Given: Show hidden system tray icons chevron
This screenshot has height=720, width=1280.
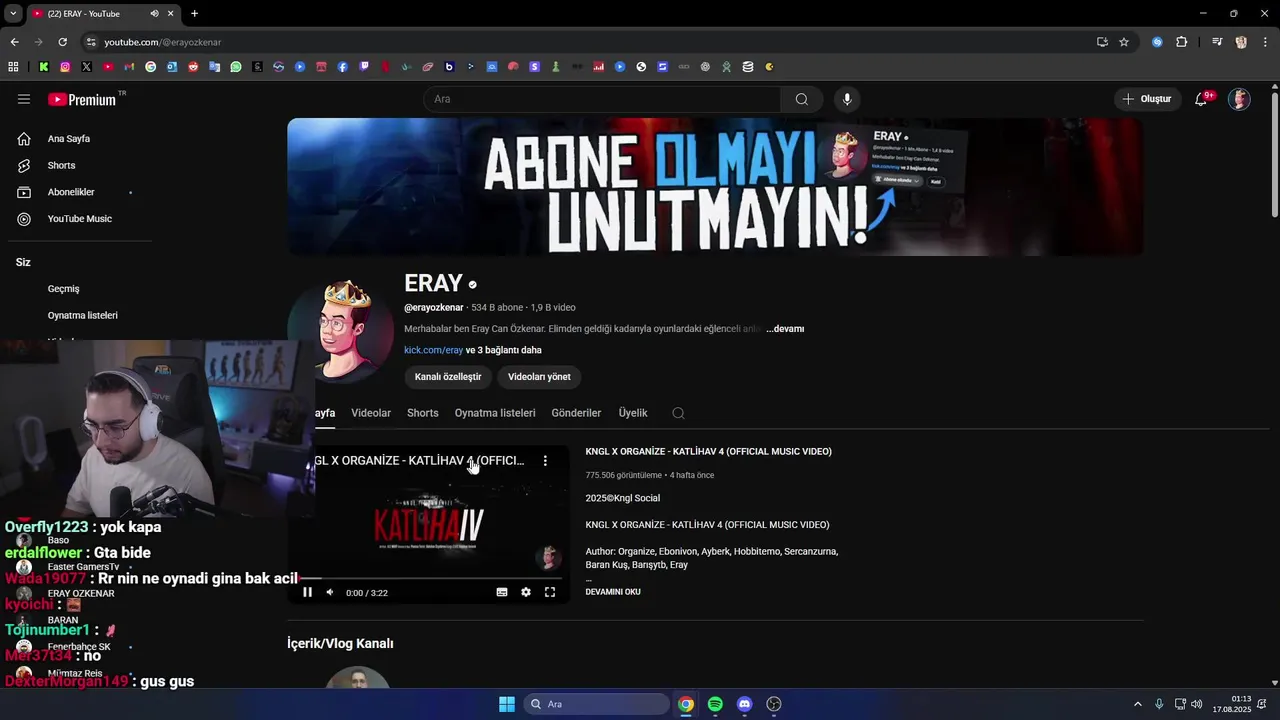Looking at the screenshot, I should (1137, 704).
